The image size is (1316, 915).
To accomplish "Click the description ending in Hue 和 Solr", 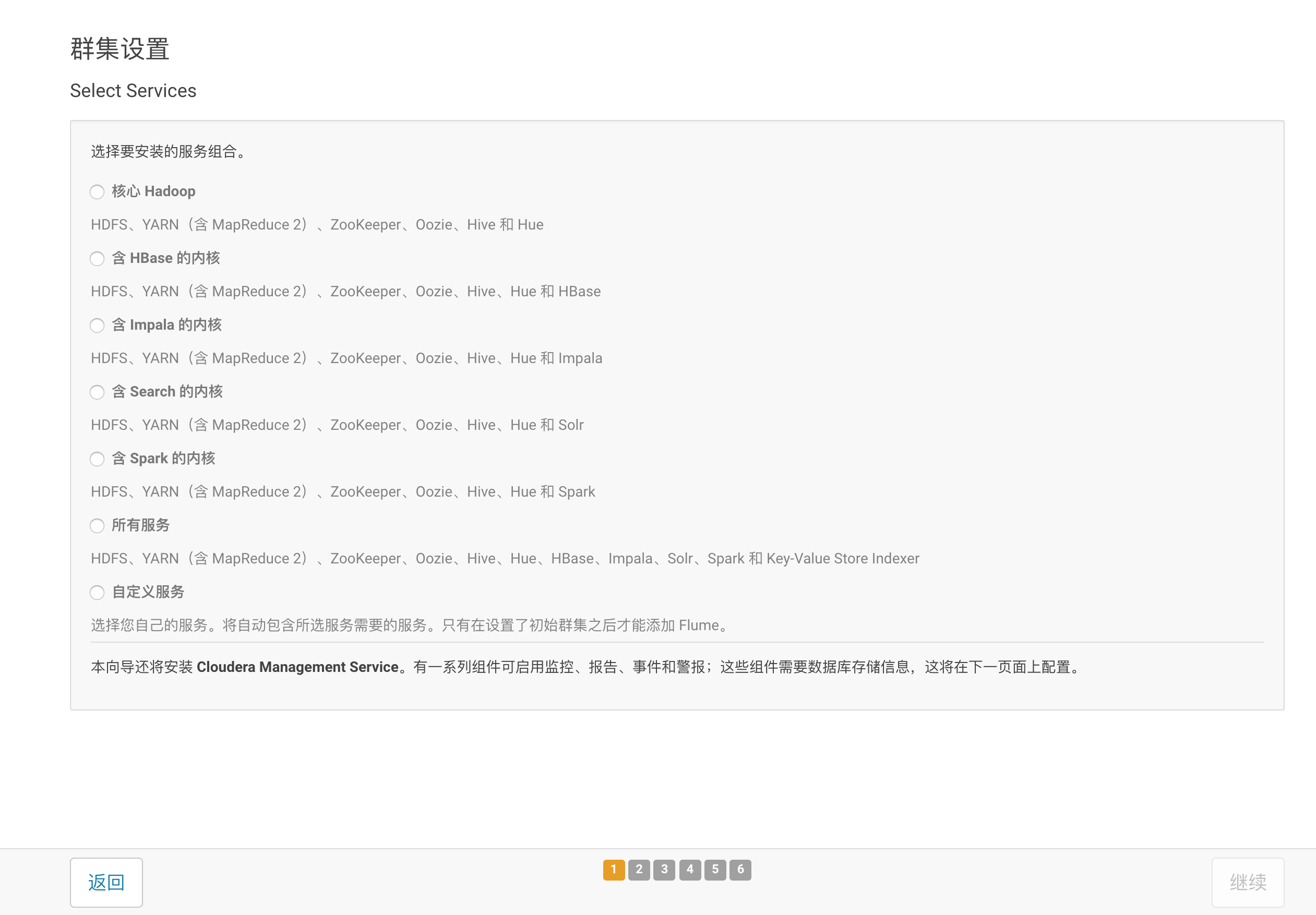I will [x=337, y=425].
